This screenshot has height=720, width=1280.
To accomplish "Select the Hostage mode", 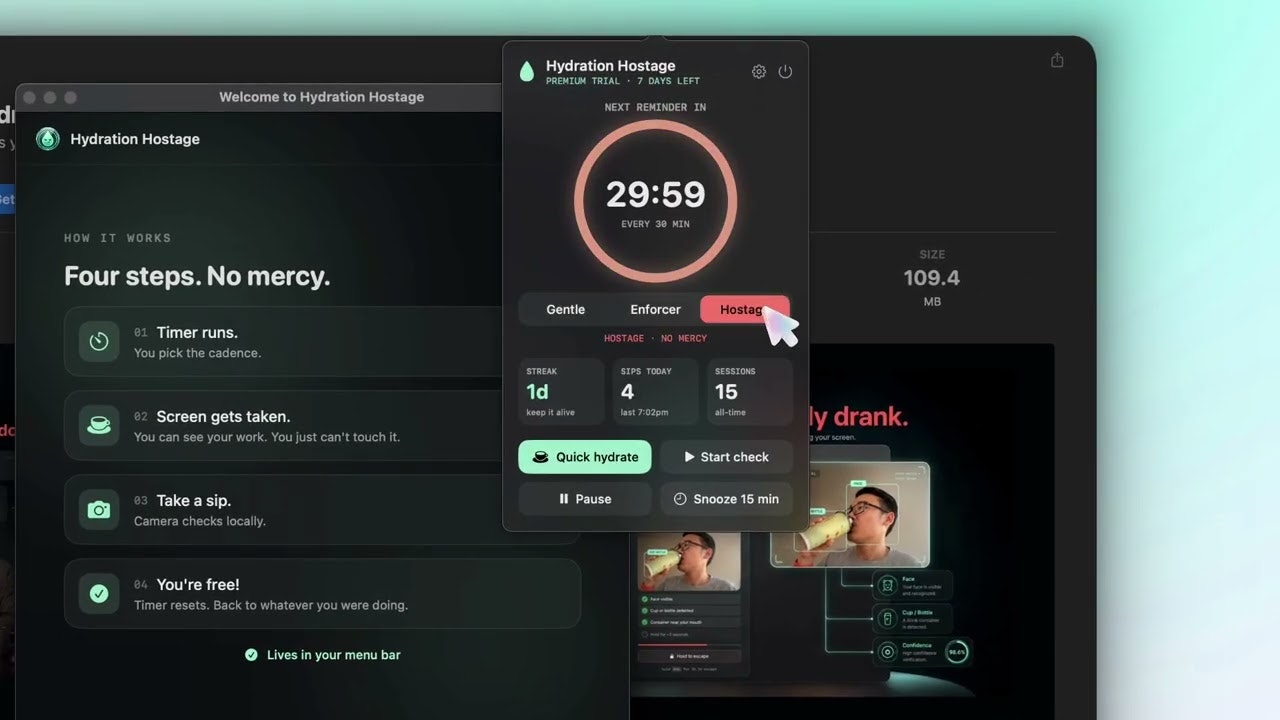I will point(745,309).
